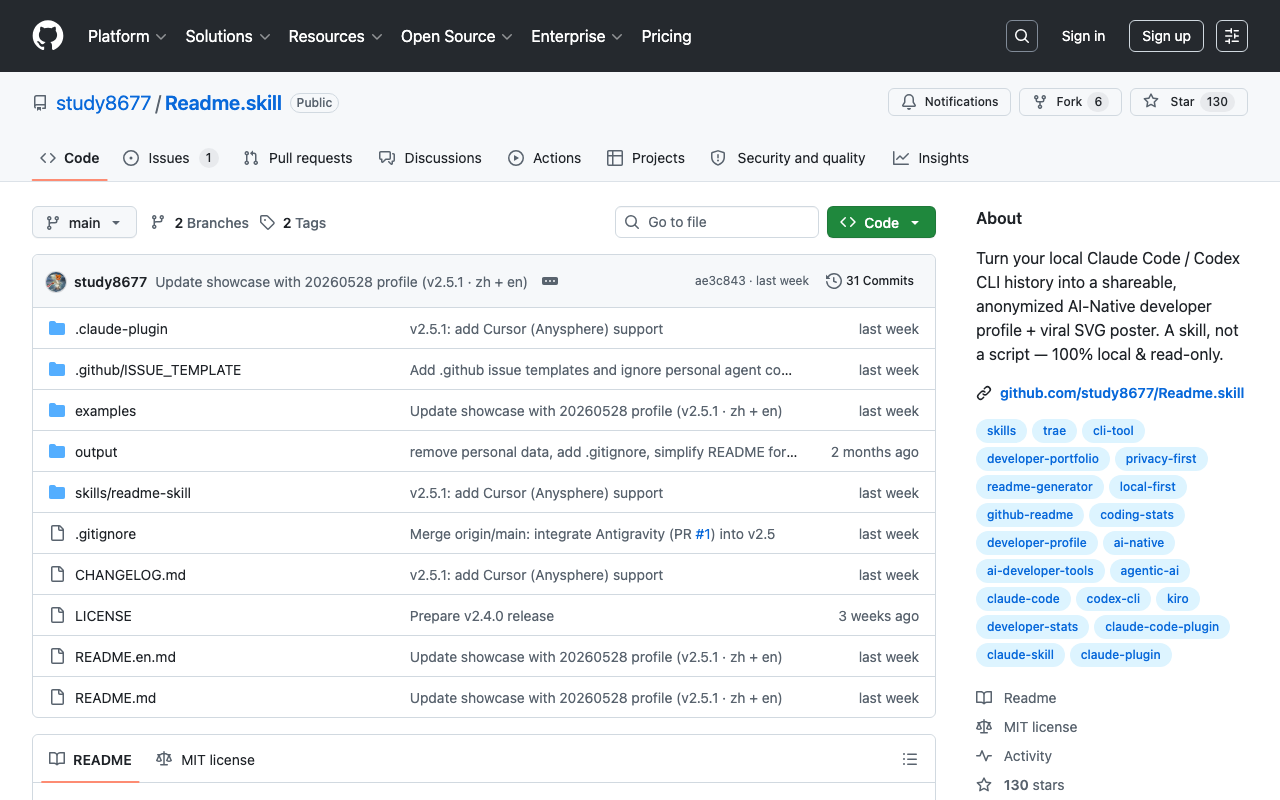Click the Notifications button
1280x800 pixels.
pos(949,102)
